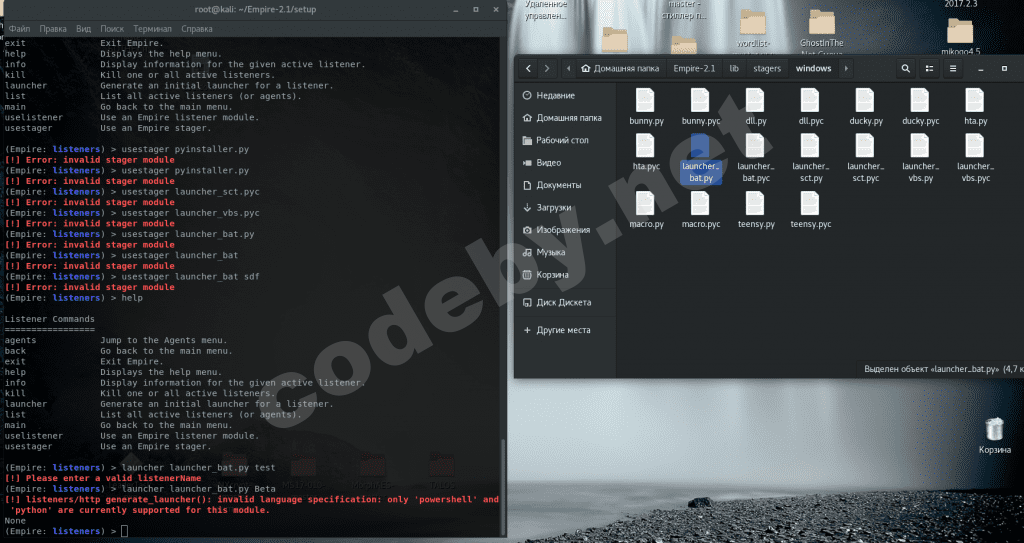Open Видео in the sidebar

[x=564, y=163]
